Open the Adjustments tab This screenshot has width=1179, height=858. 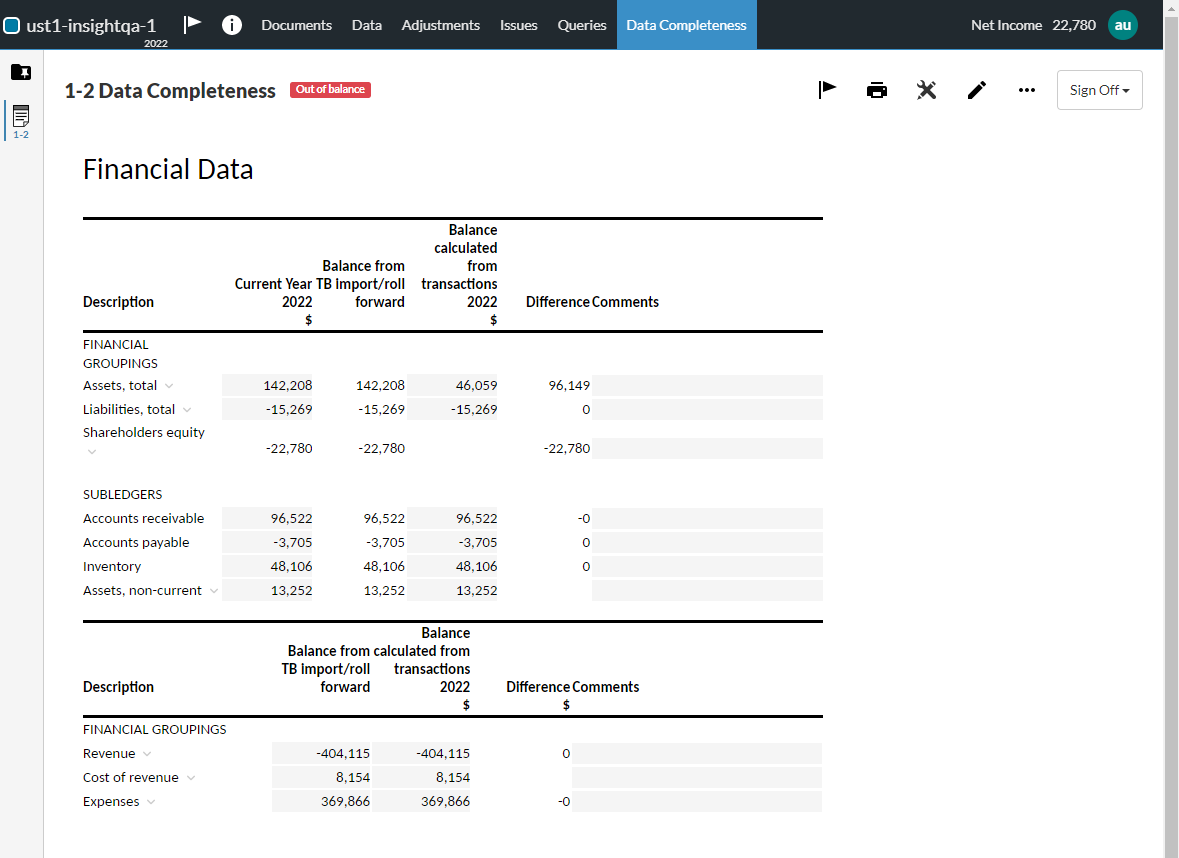pyautogui.click(x=440, y=25)
